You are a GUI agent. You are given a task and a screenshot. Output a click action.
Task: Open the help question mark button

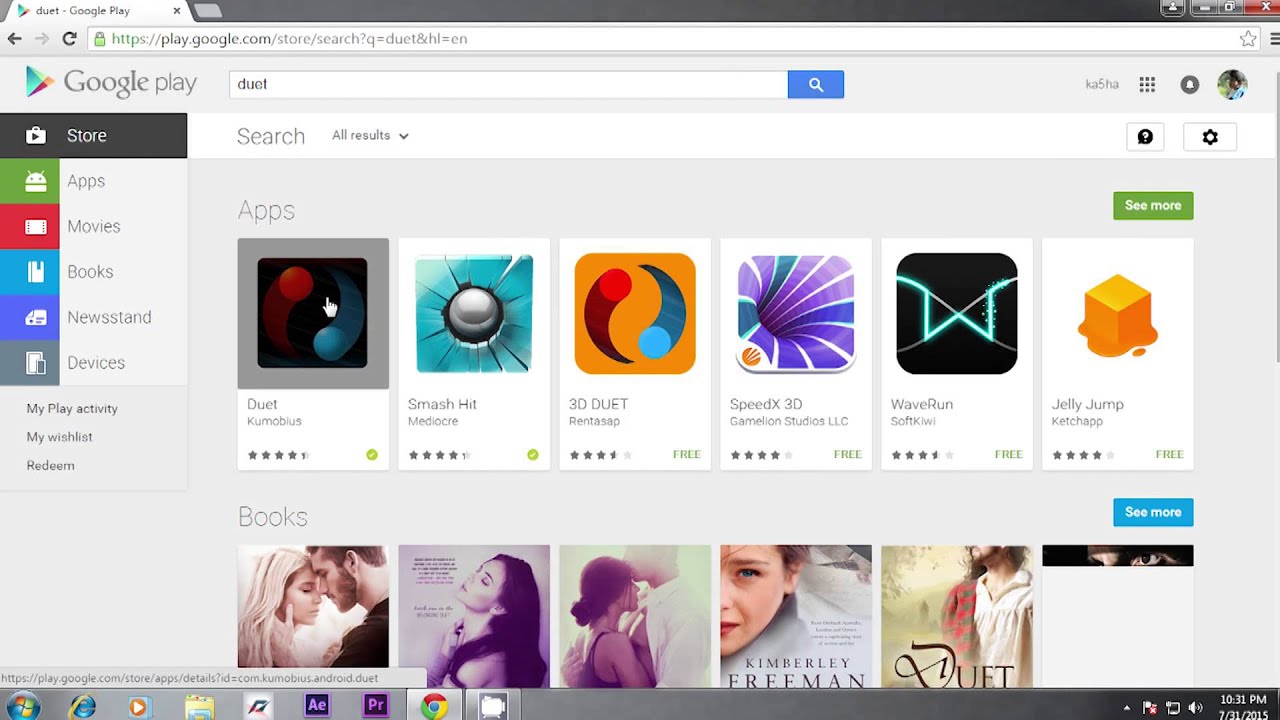coord(1145,137)
